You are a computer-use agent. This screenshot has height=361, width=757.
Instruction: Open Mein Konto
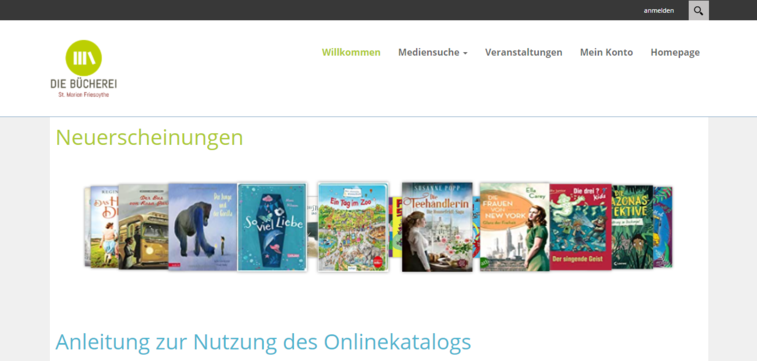click(x=606, y=52)
